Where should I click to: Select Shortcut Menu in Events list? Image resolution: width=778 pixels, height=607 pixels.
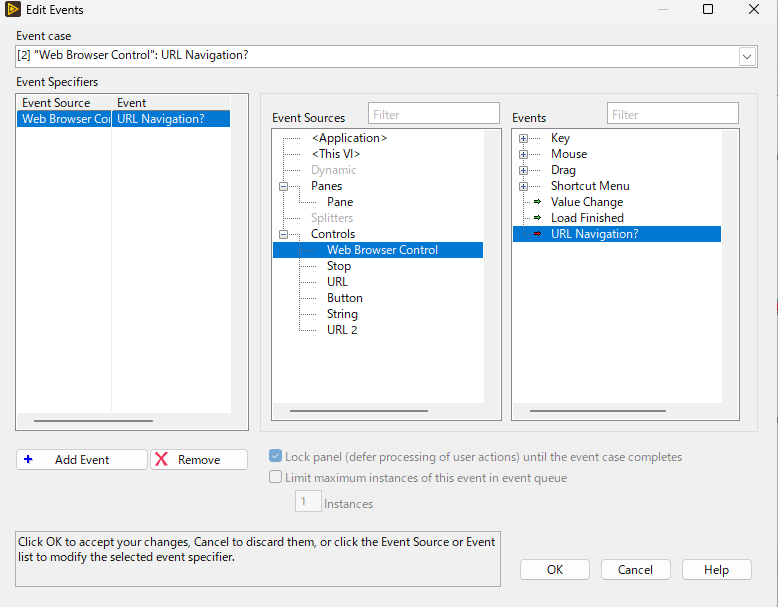[x=590, y=186]
